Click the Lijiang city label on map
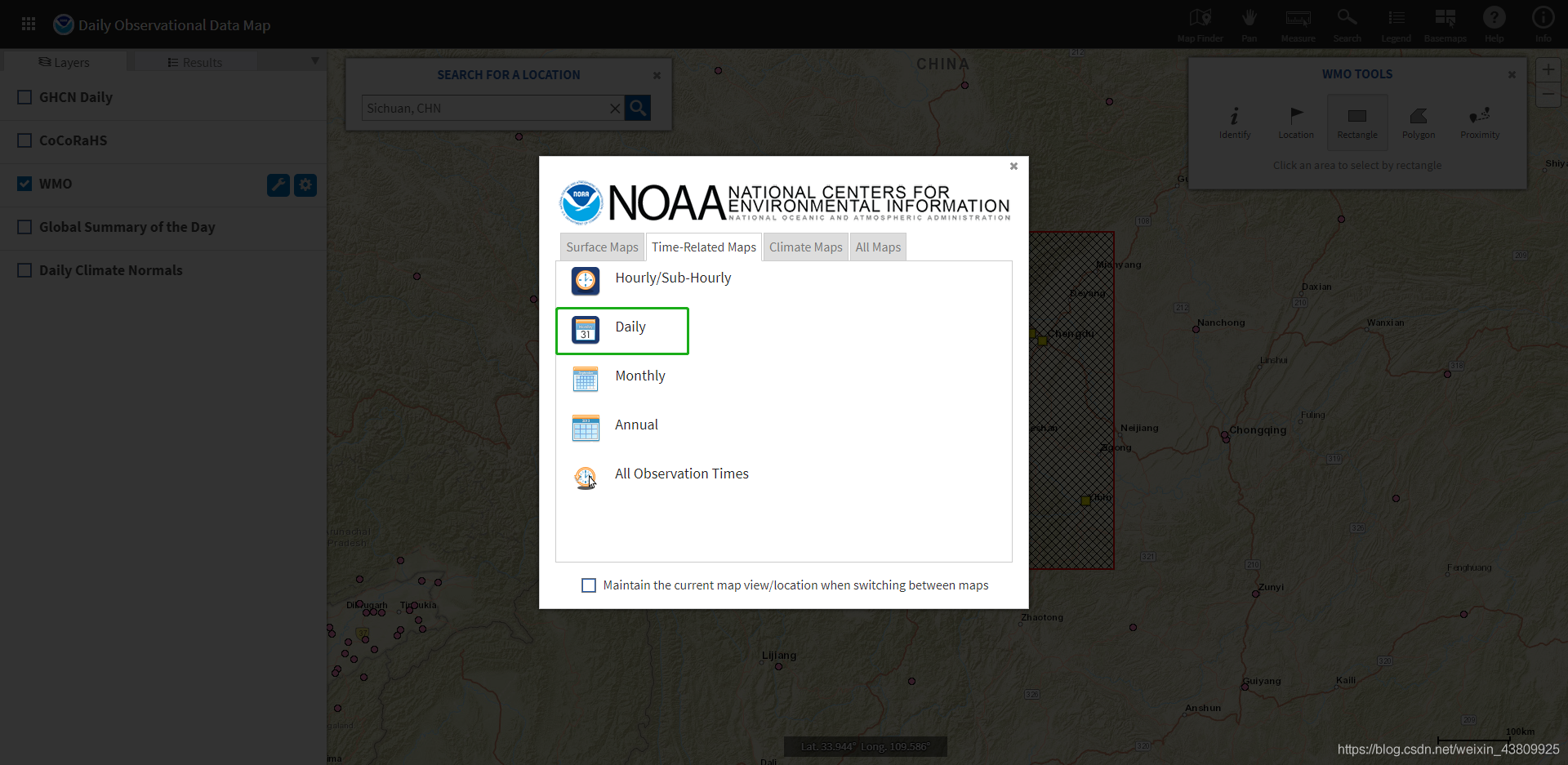Screen dimensions: 1568x765 tap(779, 655)
